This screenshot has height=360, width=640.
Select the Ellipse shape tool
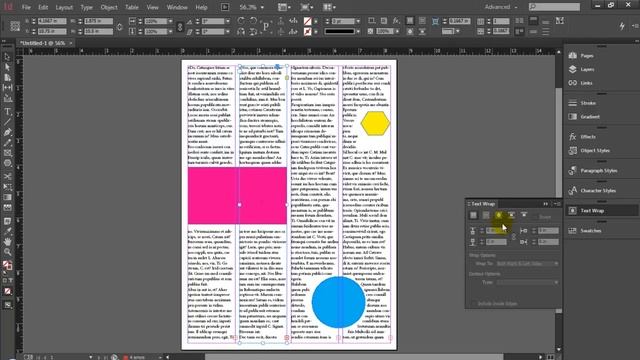[7, 163]
